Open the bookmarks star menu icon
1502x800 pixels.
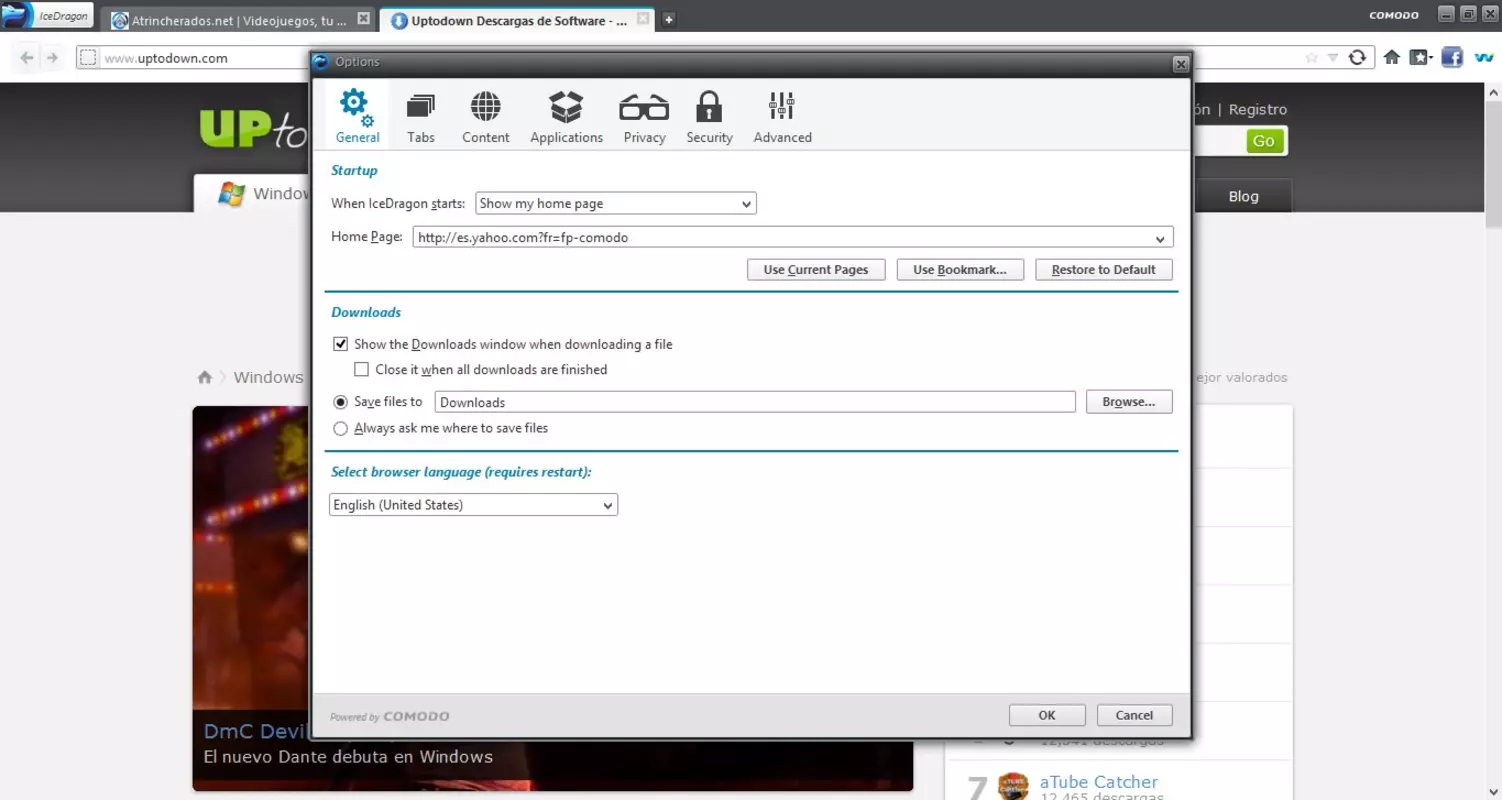tap(1420, 58)
